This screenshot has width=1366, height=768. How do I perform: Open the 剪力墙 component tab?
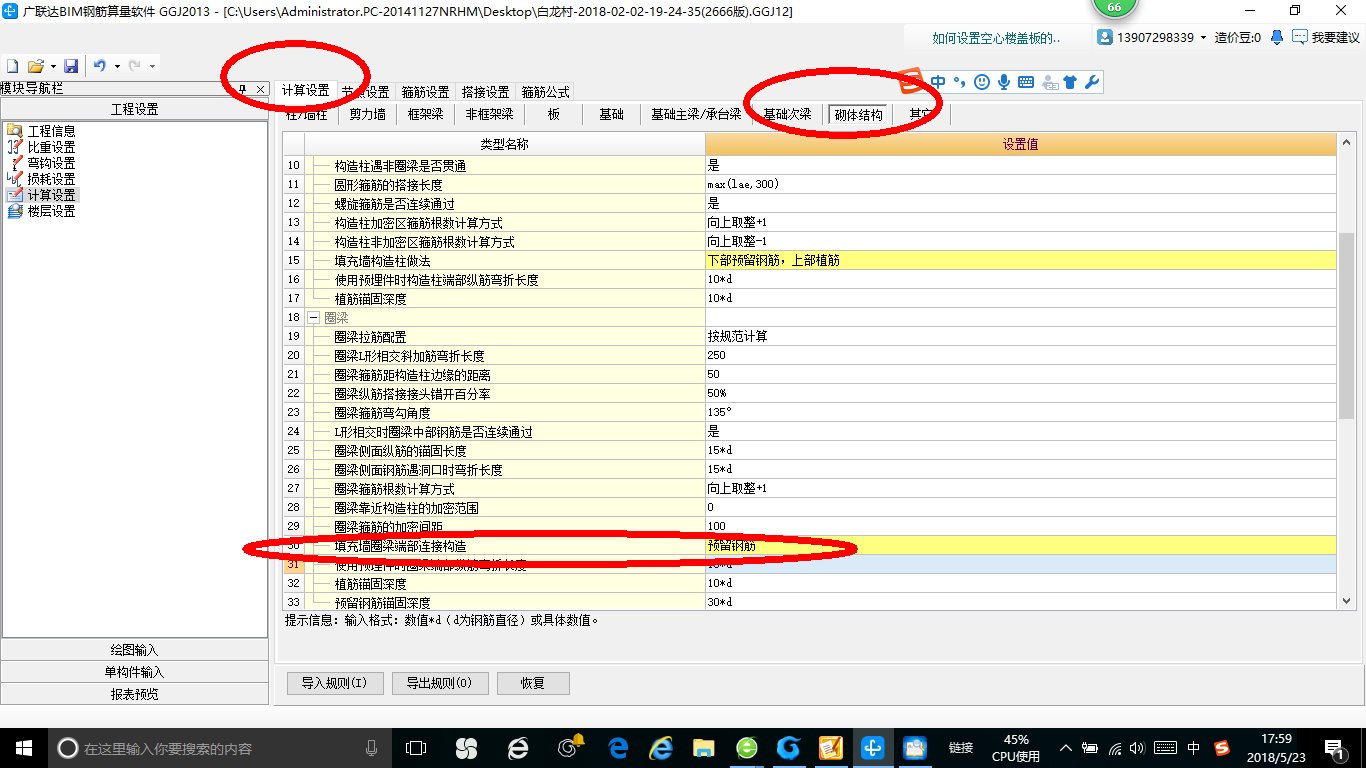click(367, 114)
